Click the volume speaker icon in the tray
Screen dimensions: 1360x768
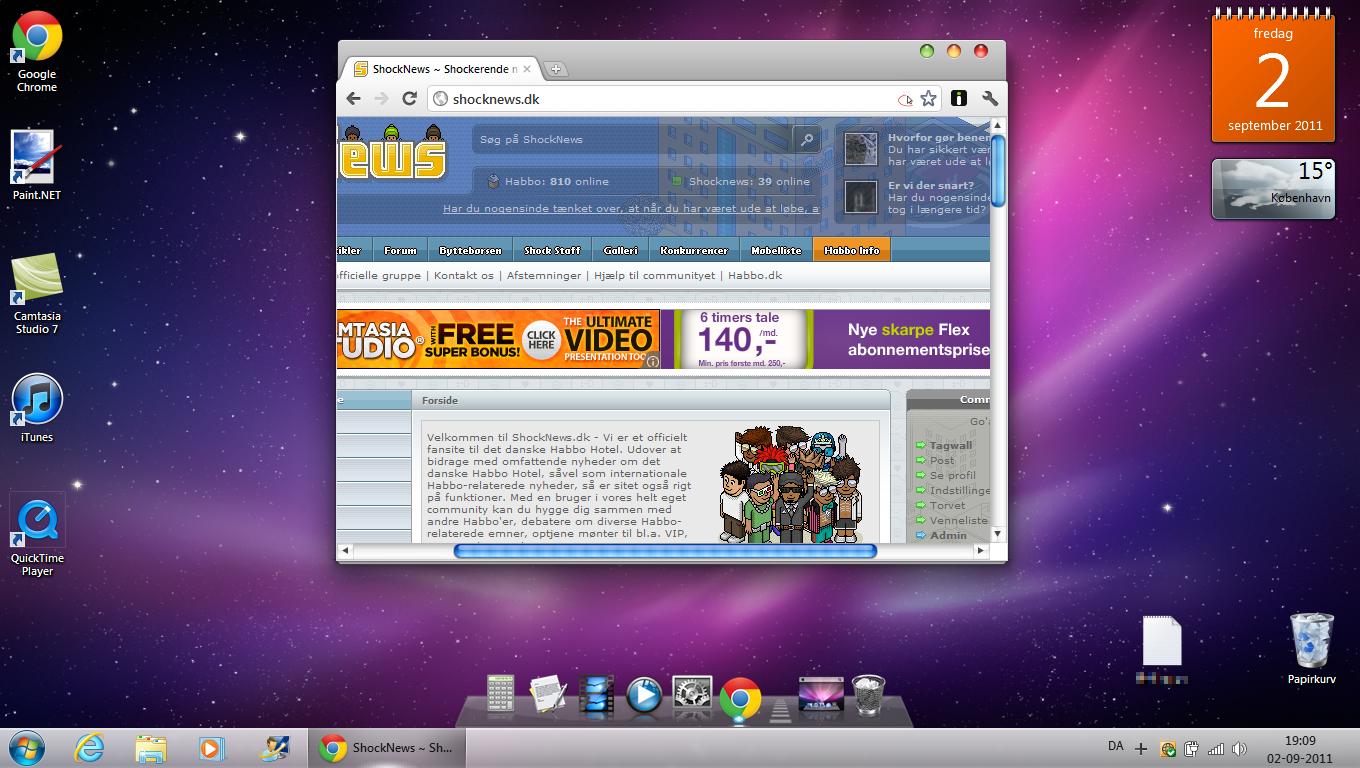click(1240, 748)
